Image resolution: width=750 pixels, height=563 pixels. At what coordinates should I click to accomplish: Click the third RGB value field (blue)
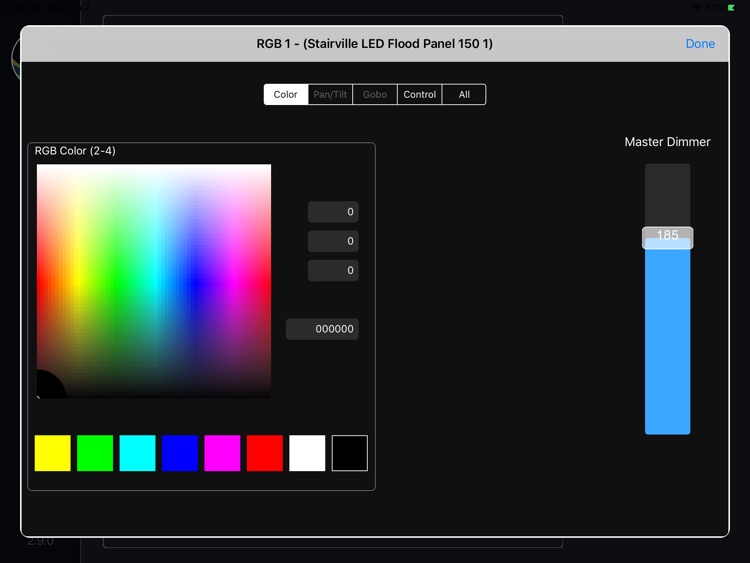(x=333, y=270)
